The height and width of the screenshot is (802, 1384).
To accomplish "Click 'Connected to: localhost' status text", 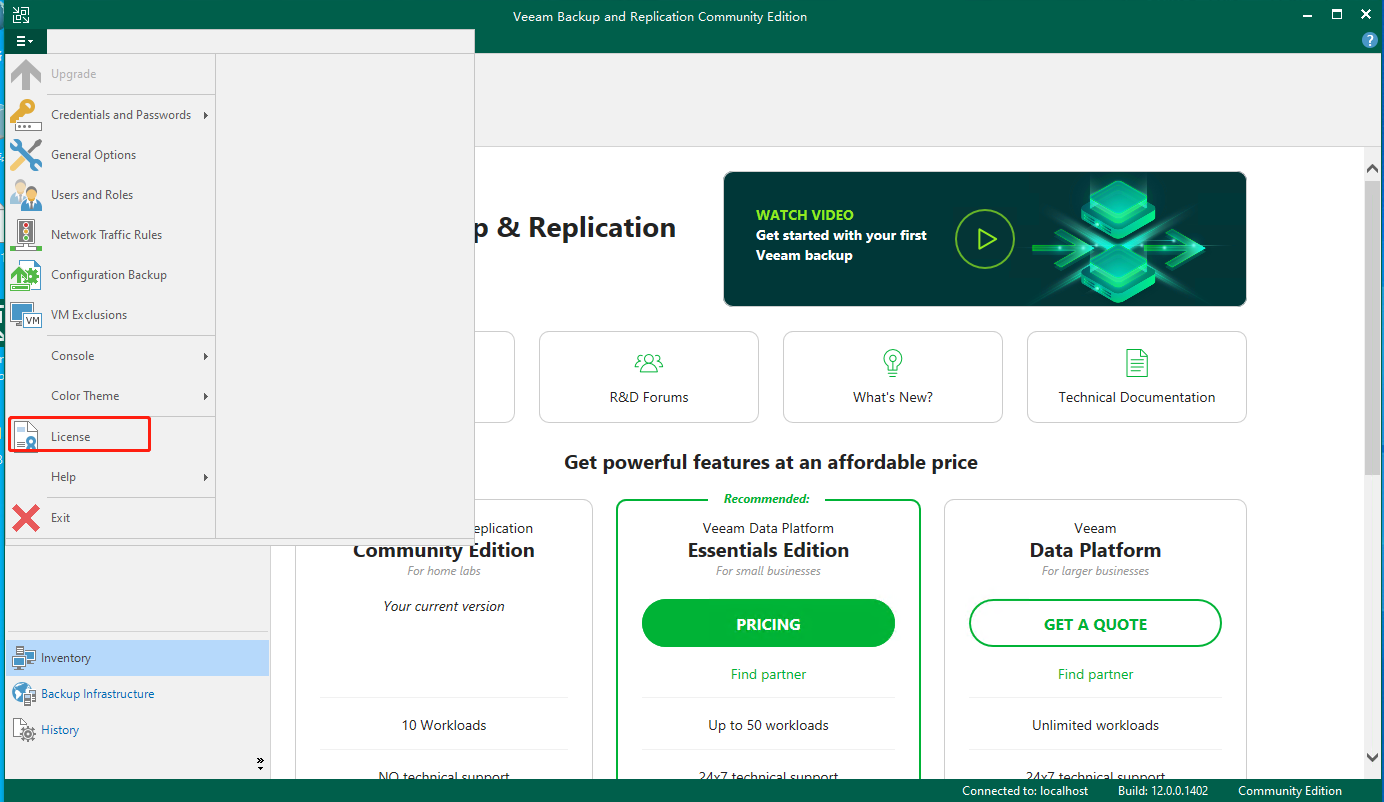I will coord(1025,791).
